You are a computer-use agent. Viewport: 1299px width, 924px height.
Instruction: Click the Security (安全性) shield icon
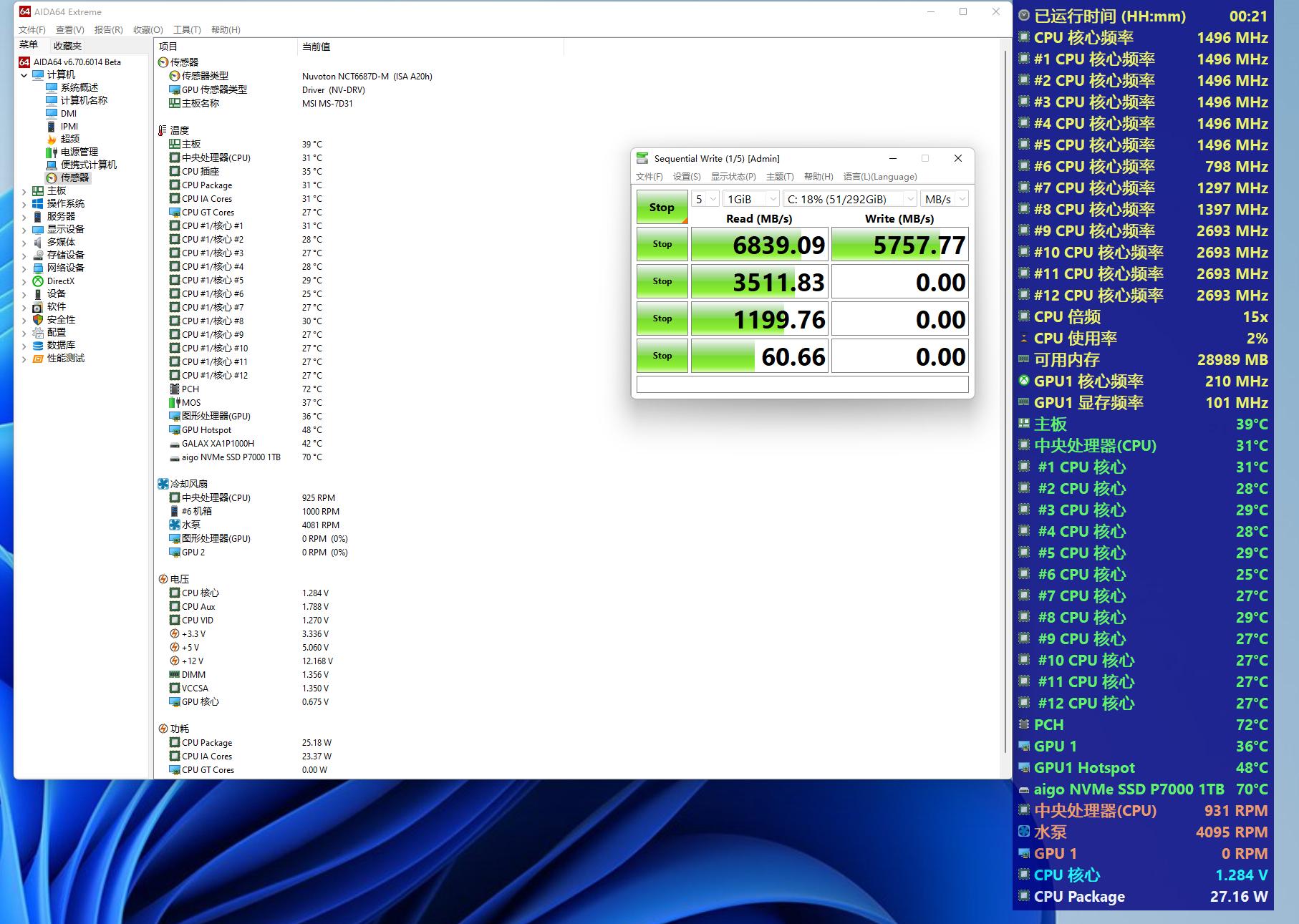[38, 320]
